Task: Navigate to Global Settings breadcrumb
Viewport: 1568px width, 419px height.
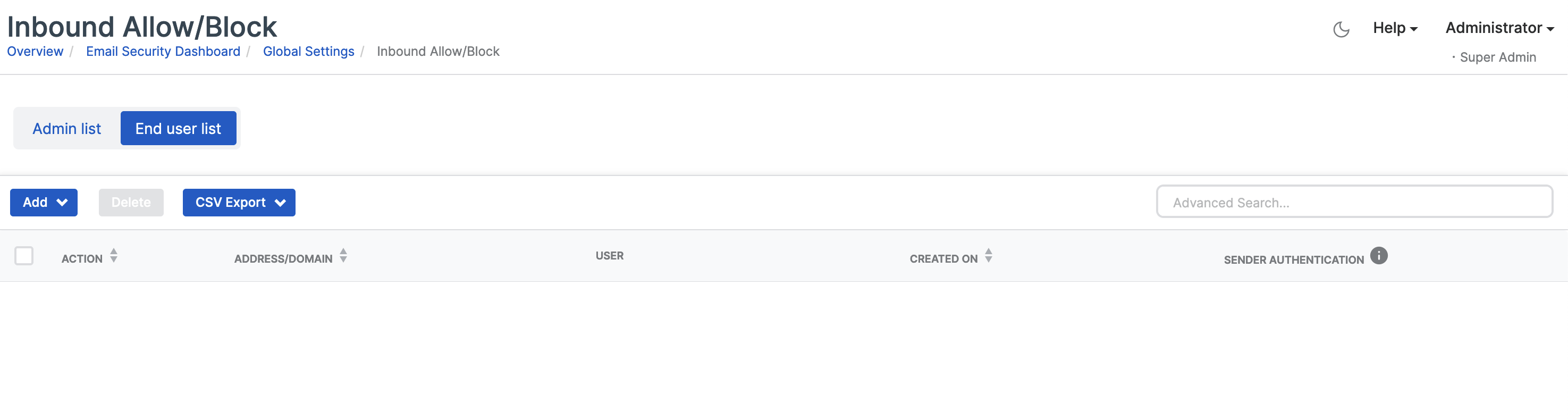Action: point(309,52)
